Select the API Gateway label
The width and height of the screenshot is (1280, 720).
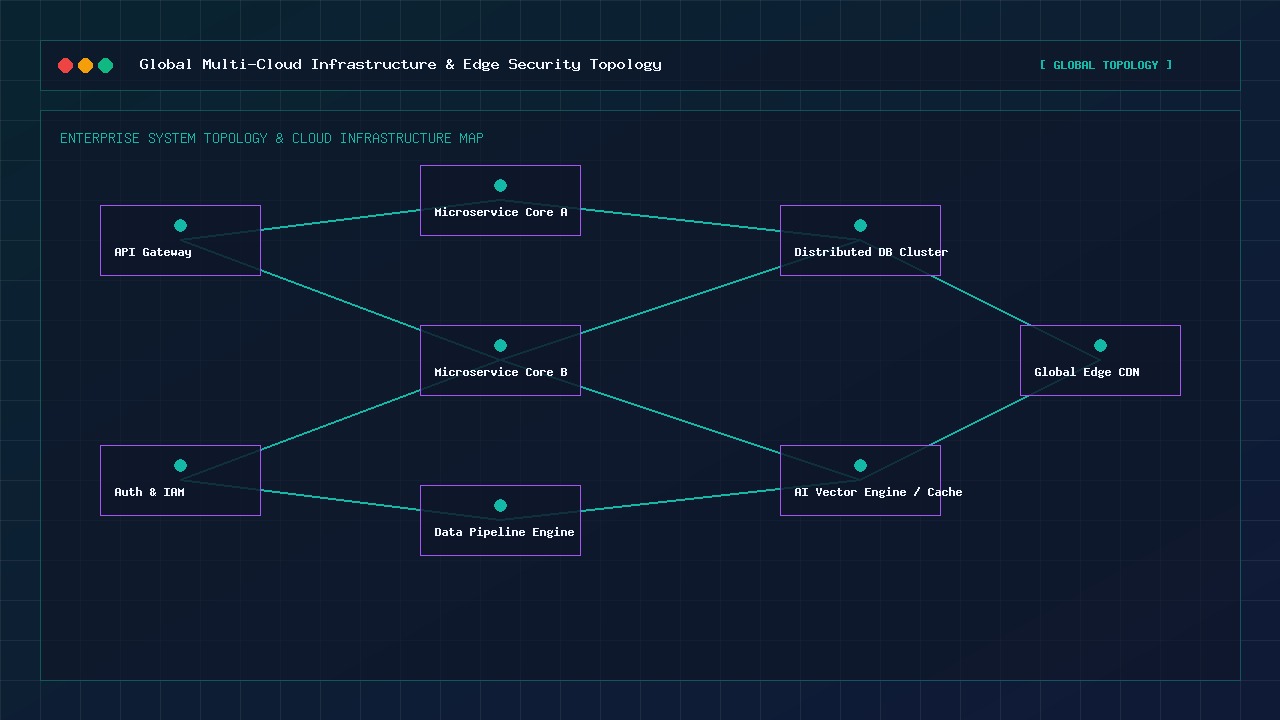[x=153, y=252]
